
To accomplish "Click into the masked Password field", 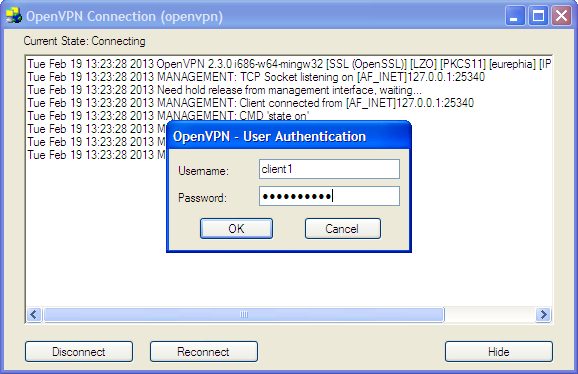I will 329,196.
